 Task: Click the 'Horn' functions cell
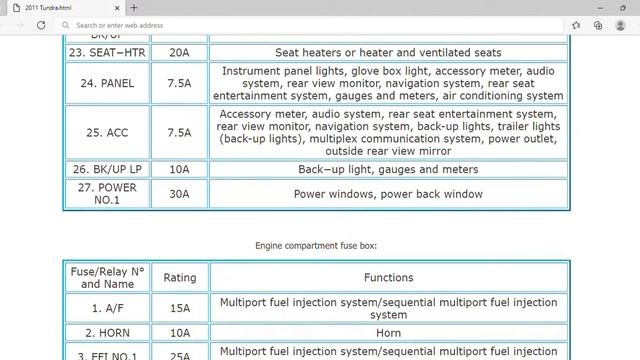388,333
